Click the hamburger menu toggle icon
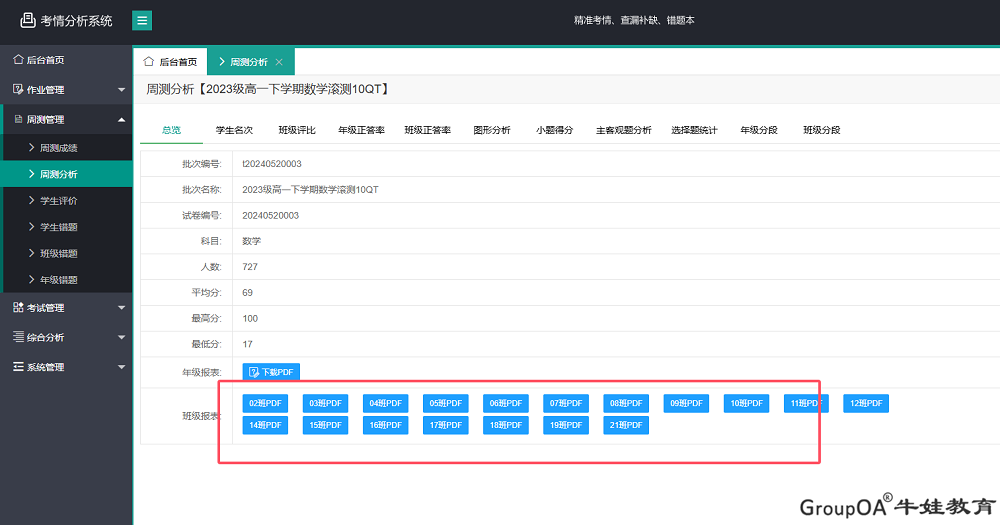 tap(142, 20)
